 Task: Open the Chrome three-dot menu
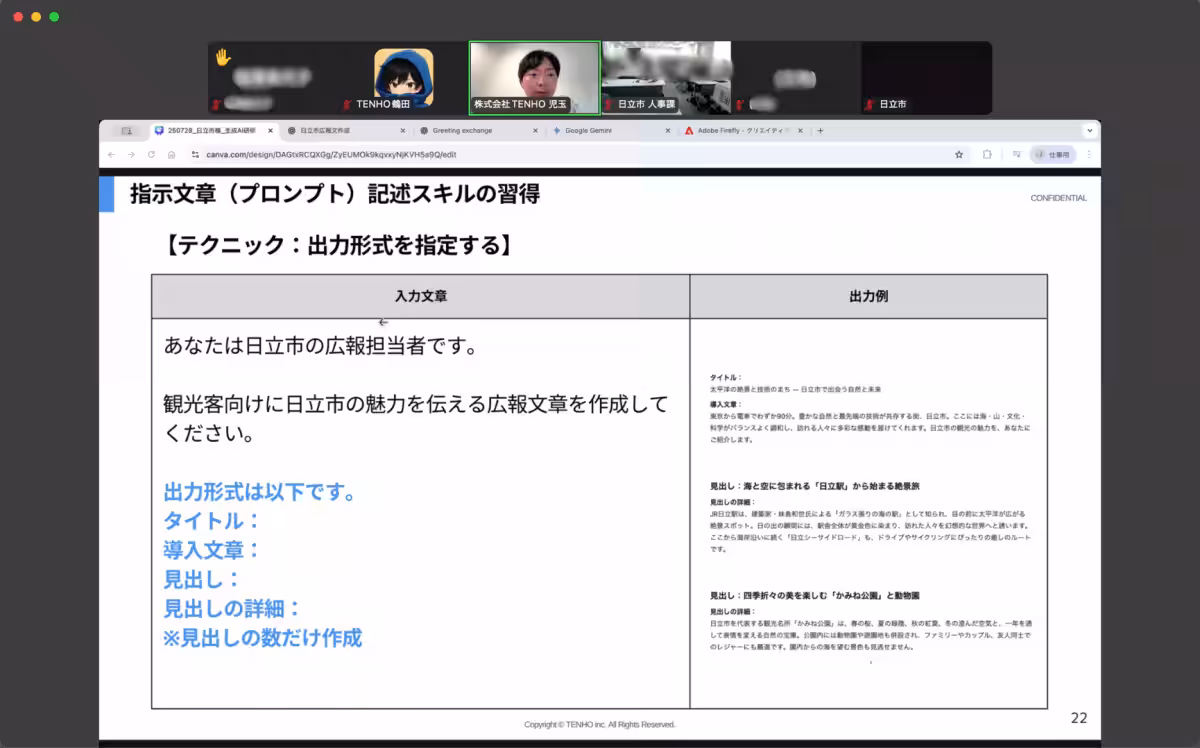coord(1089,154)
